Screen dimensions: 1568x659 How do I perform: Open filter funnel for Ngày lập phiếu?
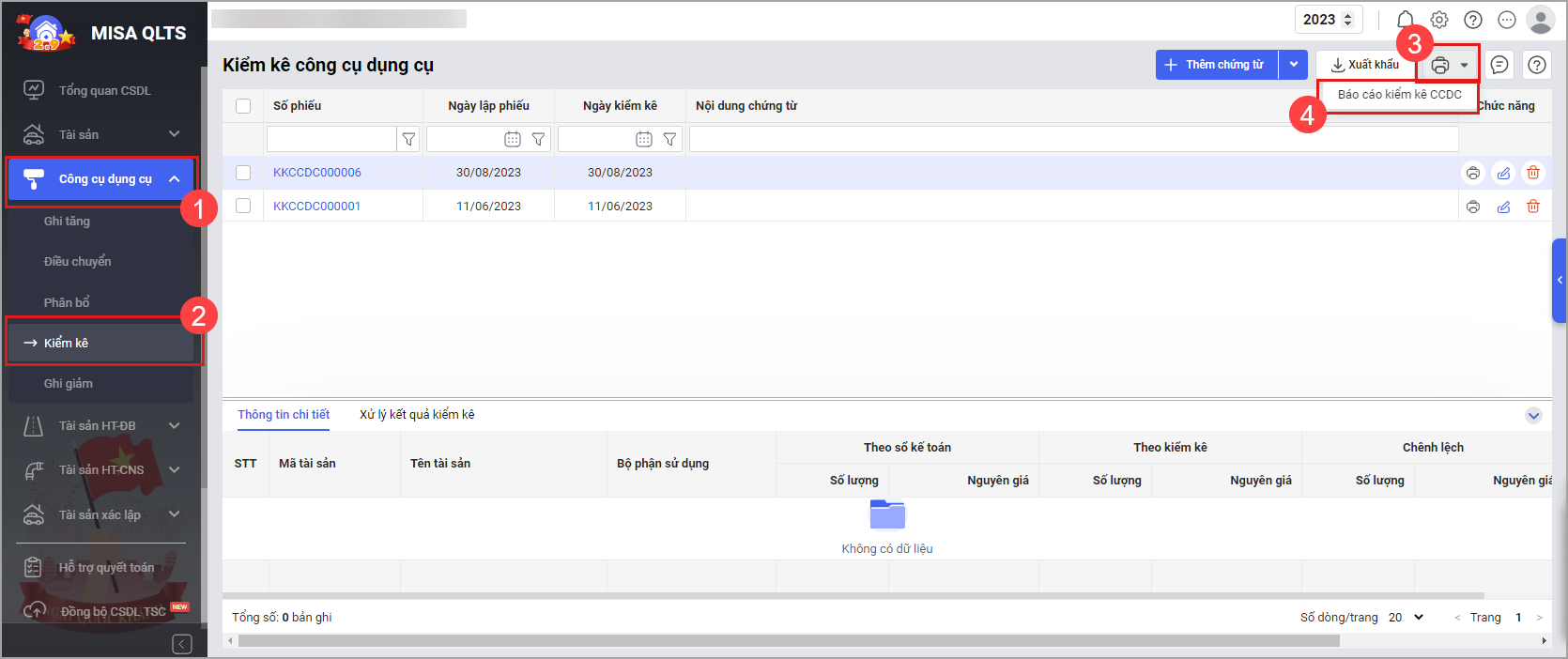coord(538,139)
